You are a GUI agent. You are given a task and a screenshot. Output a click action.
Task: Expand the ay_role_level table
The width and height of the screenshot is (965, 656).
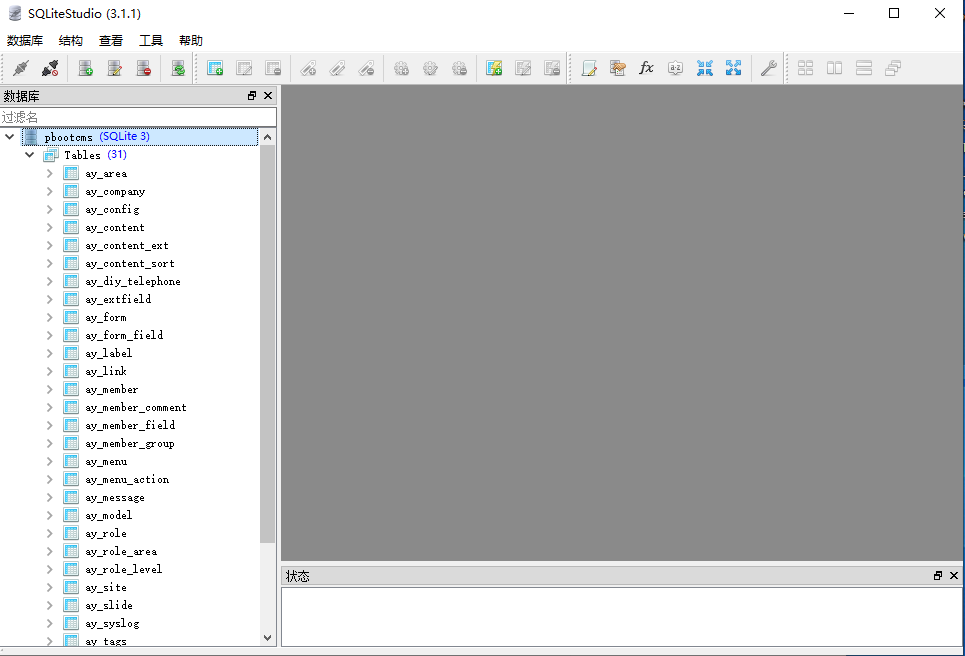[50, 569]
